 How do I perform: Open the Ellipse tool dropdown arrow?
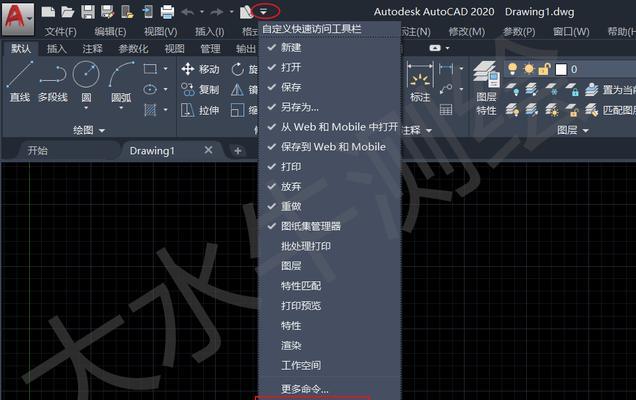click(165, 89)
